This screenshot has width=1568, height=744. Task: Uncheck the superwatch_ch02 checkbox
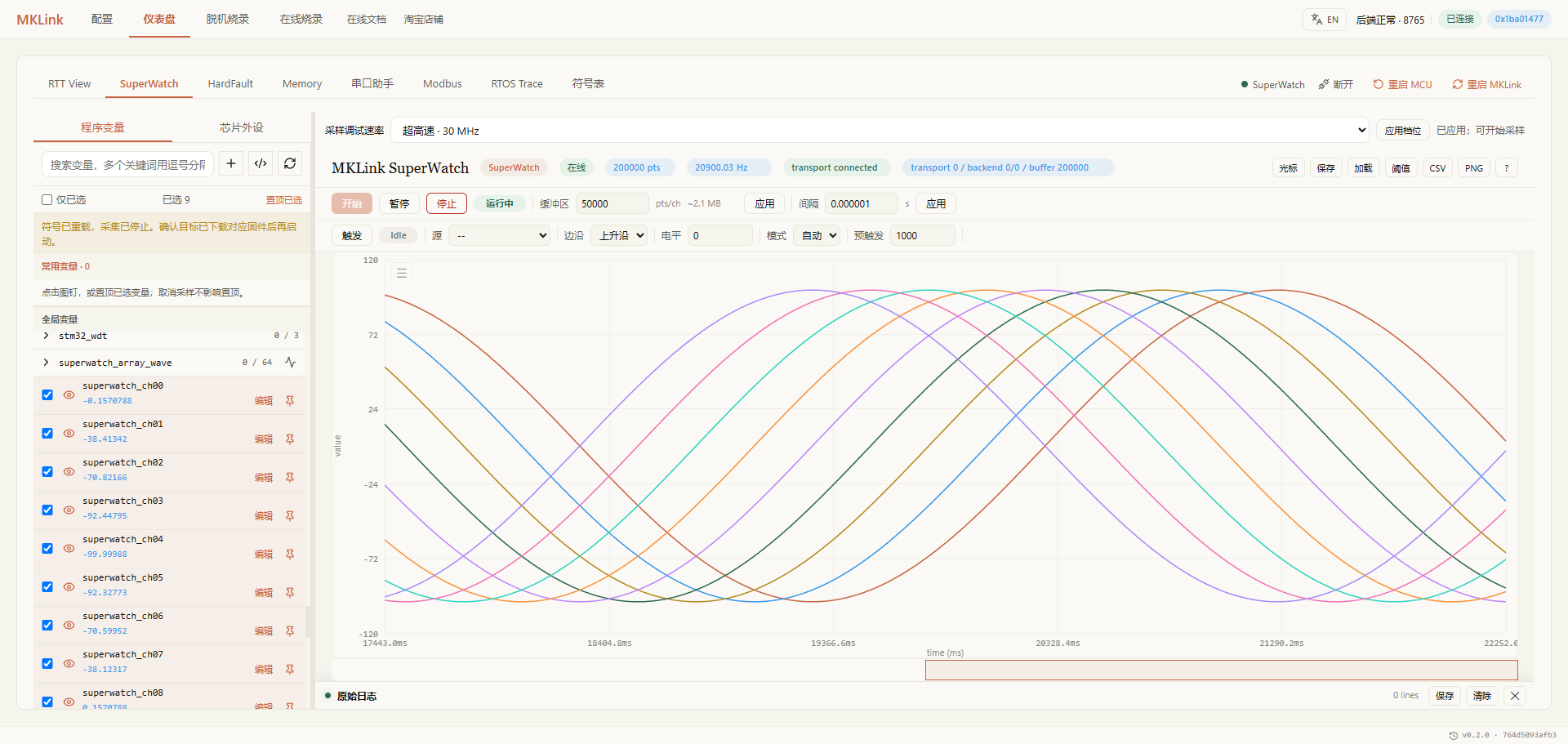[x=47, y=472]
